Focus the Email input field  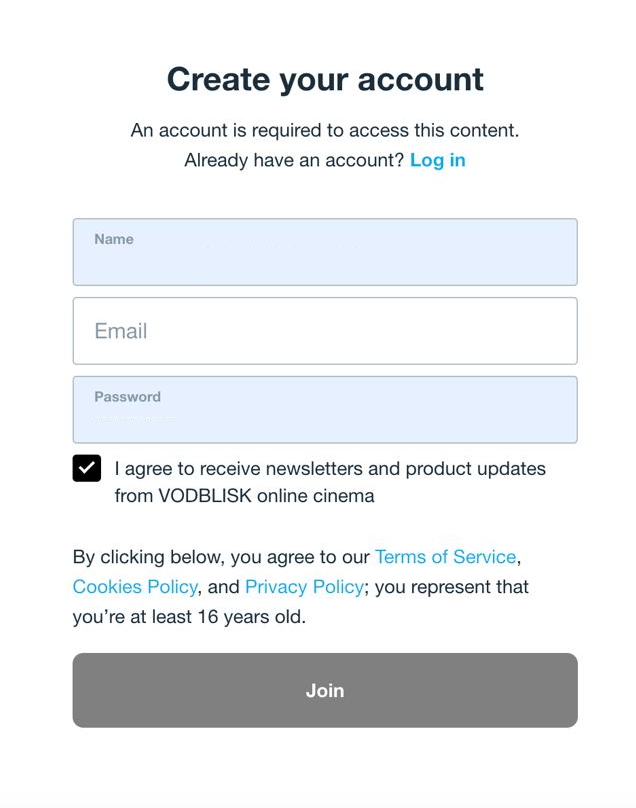325,331
